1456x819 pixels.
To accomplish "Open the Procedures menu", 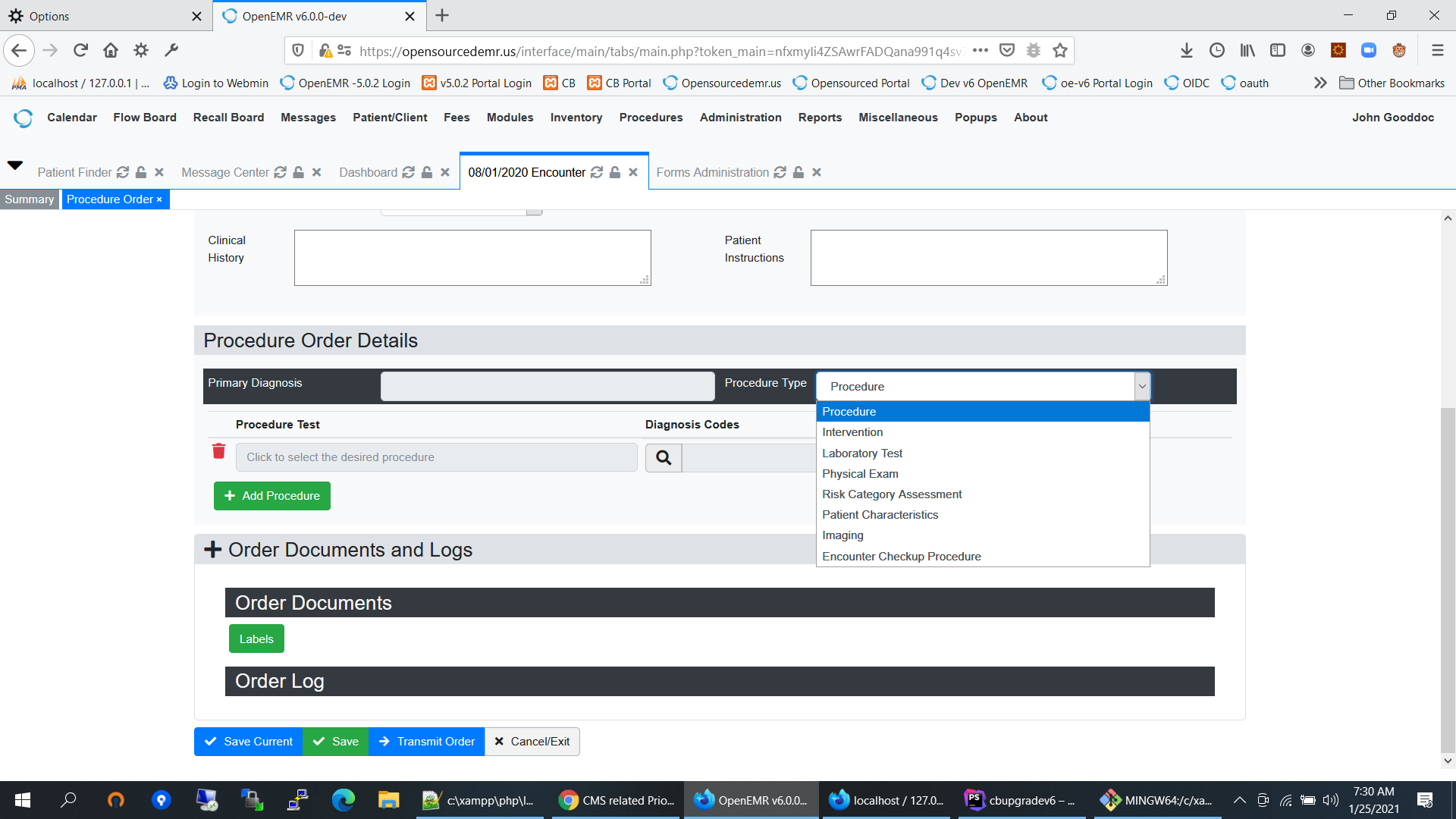I will pyautogui.click(x=651, y=118).
